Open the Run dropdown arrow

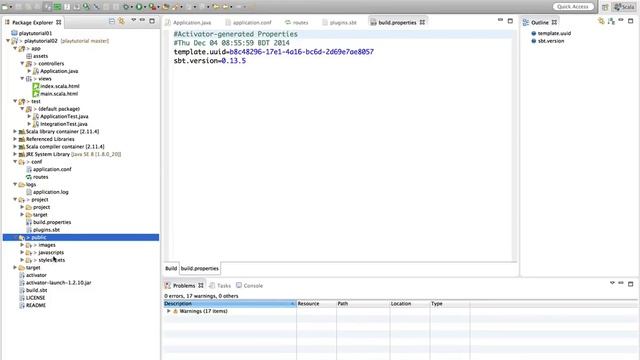point(144,7)
